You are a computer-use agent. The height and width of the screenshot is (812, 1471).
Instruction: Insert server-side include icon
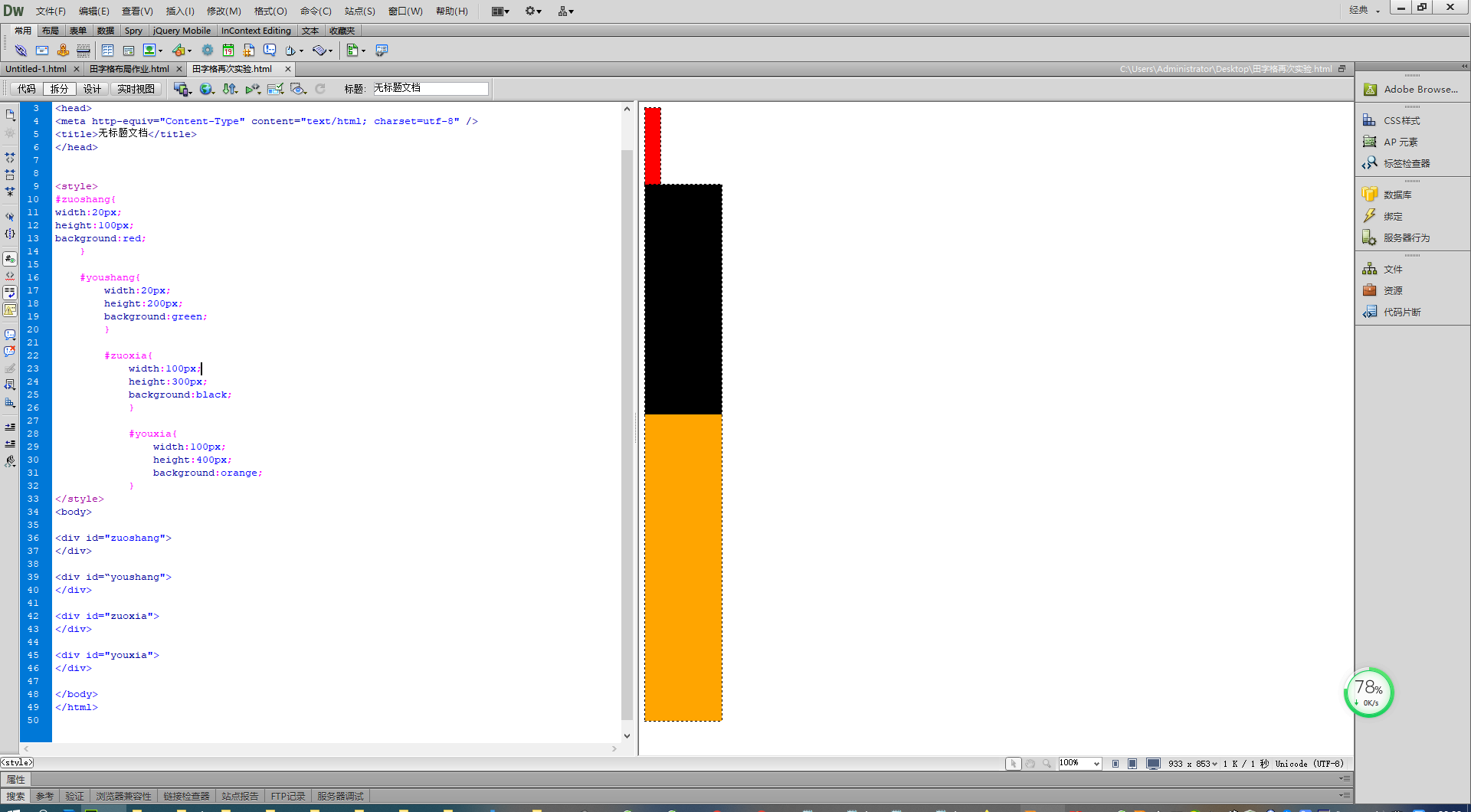pos(249,51)
